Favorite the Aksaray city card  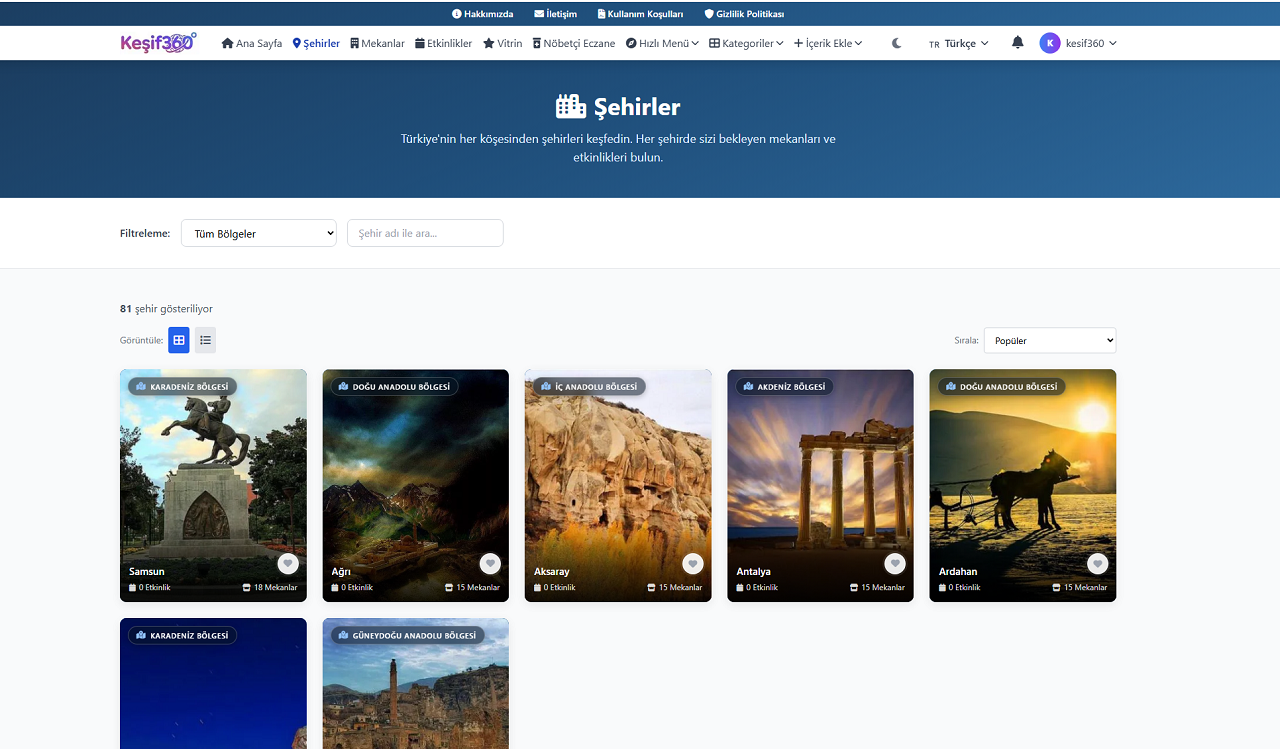click(x=693, y=563)
